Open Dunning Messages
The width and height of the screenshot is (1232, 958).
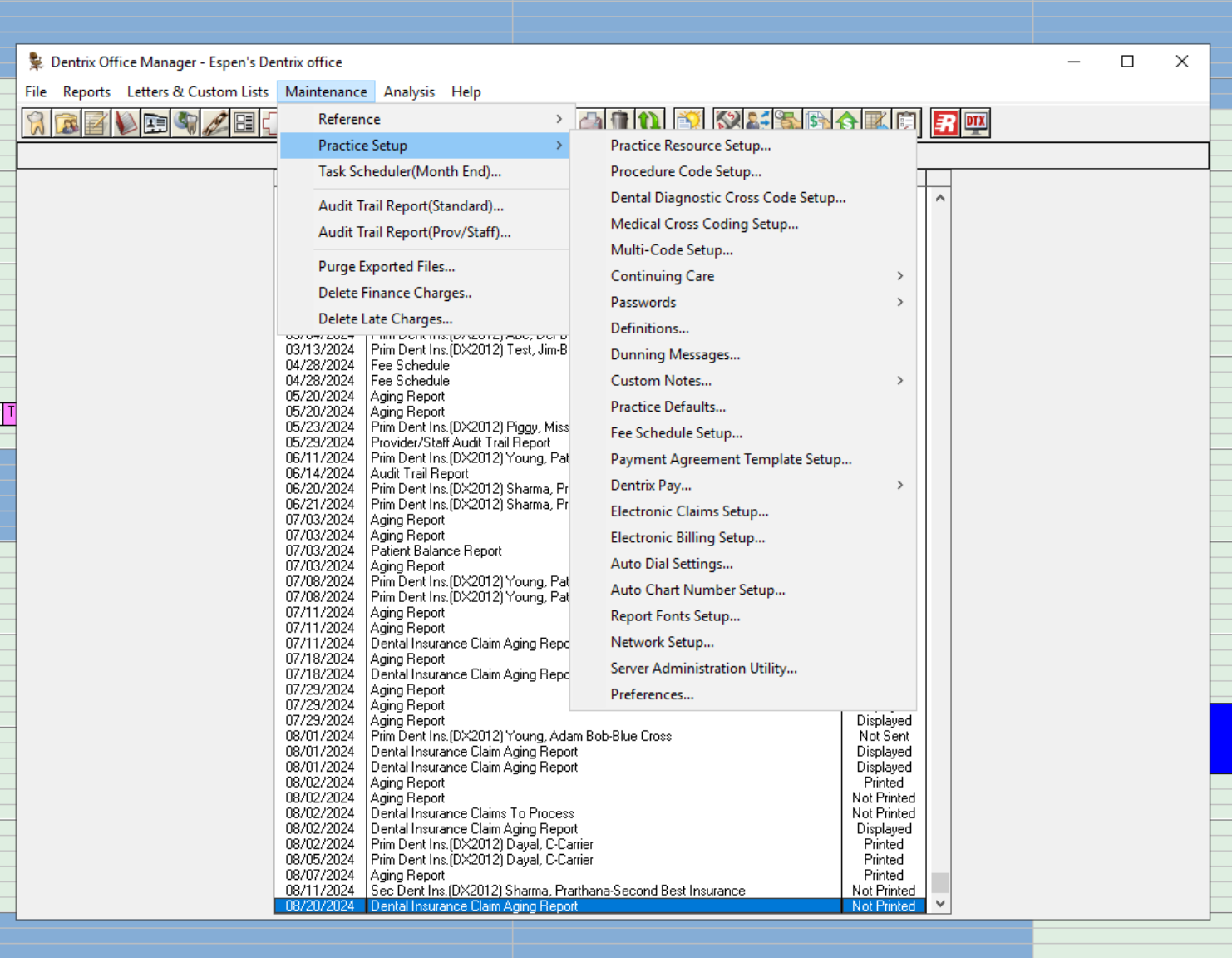(743, 354)
